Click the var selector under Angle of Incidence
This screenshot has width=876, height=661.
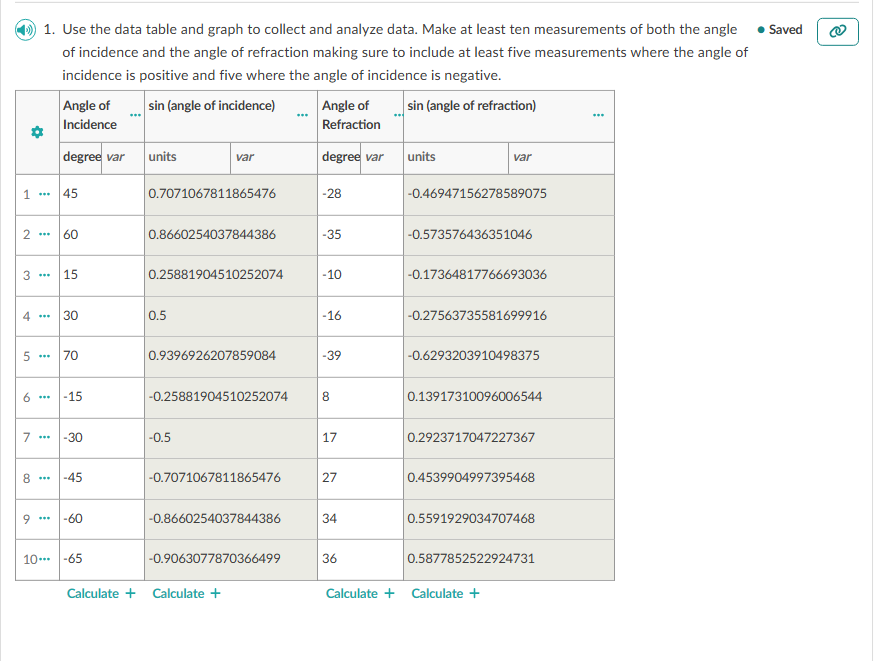(117, 158)
